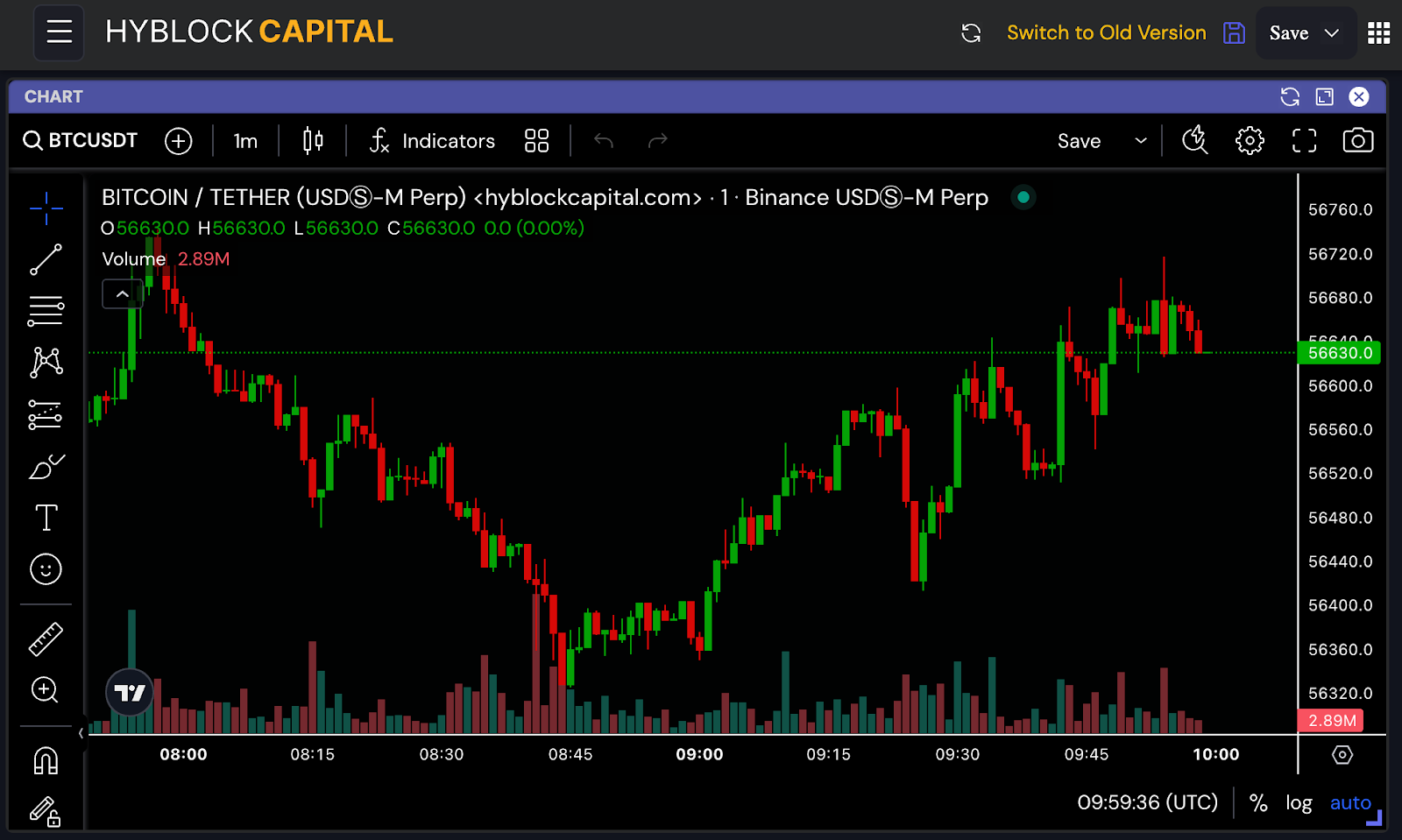The width and height of the screenshot is (1402, 840).
Task: Click chart toolbar Save layout button
Action: pos(1080,141)
